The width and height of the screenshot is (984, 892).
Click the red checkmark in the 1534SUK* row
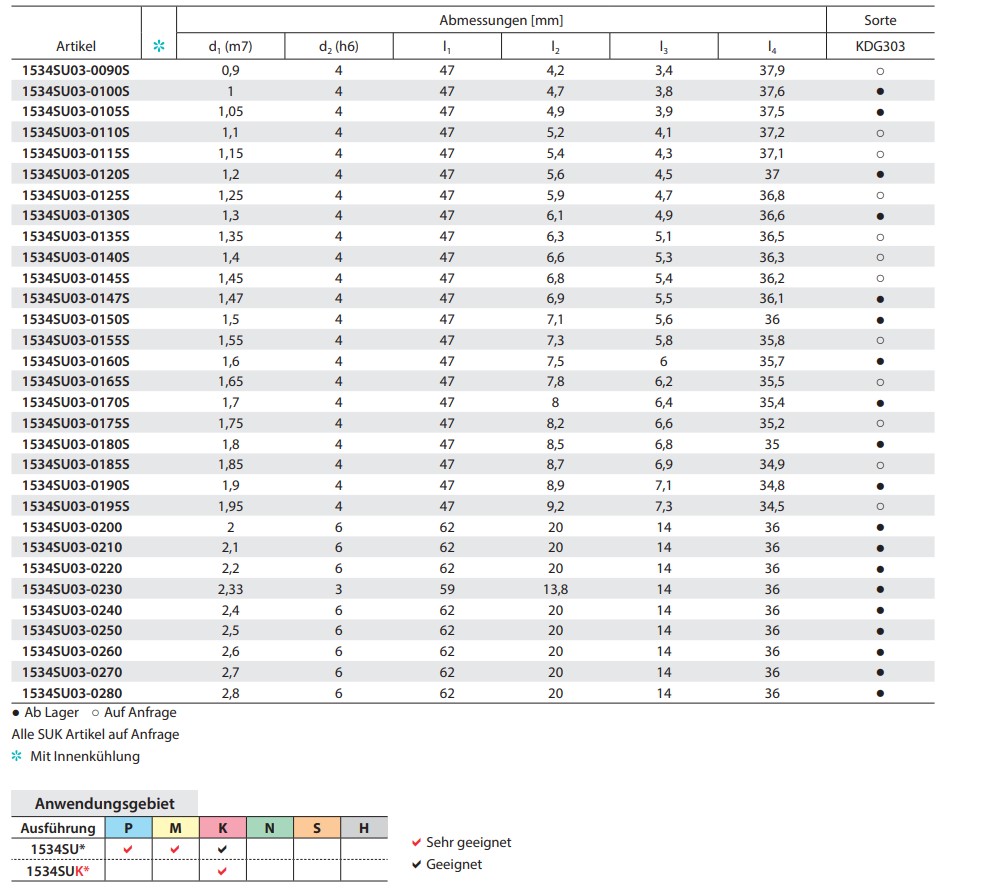pyautogui.click(x=222, y=871)
